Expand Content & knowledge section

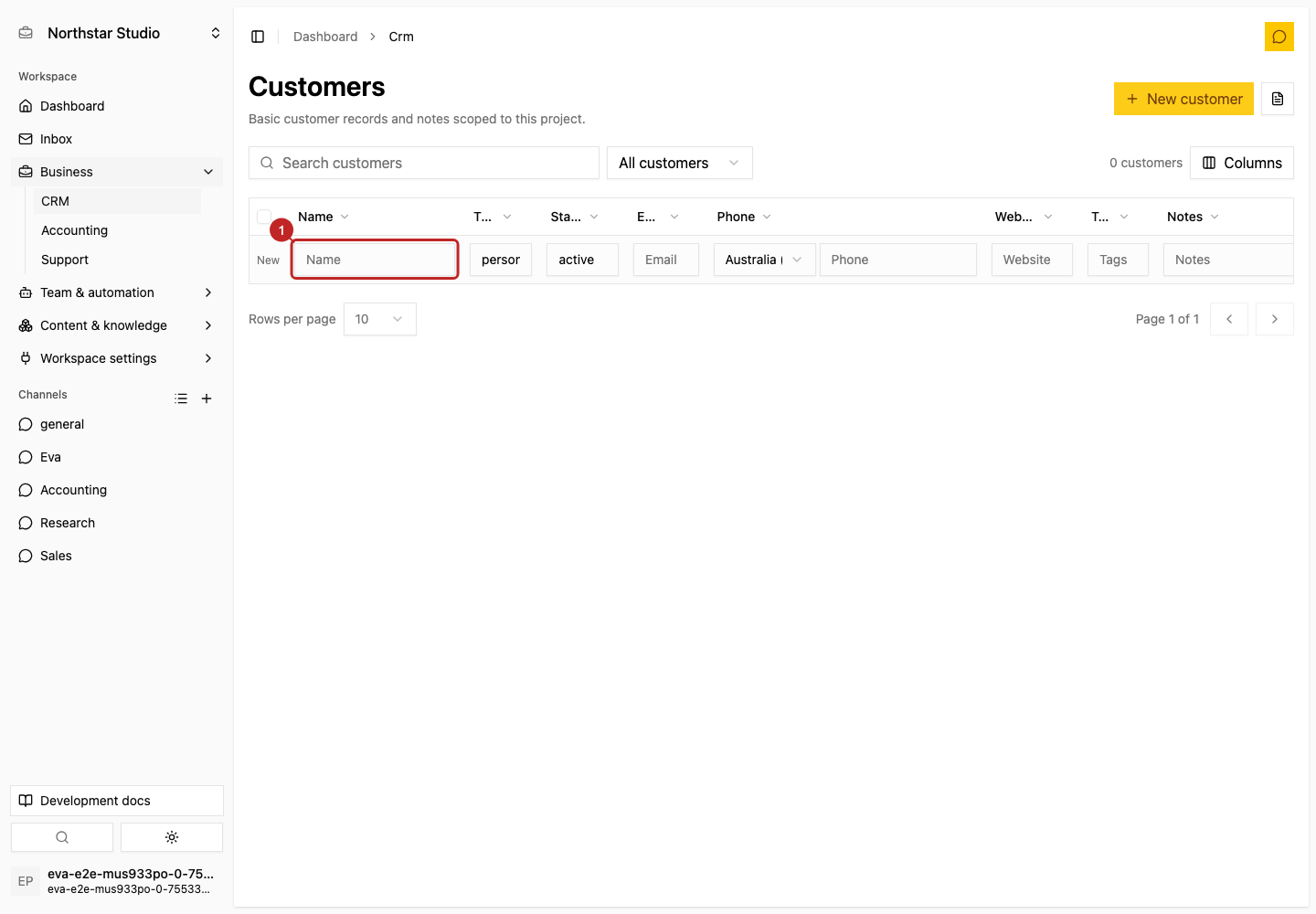pyautogui.click(x=117, y=325)
